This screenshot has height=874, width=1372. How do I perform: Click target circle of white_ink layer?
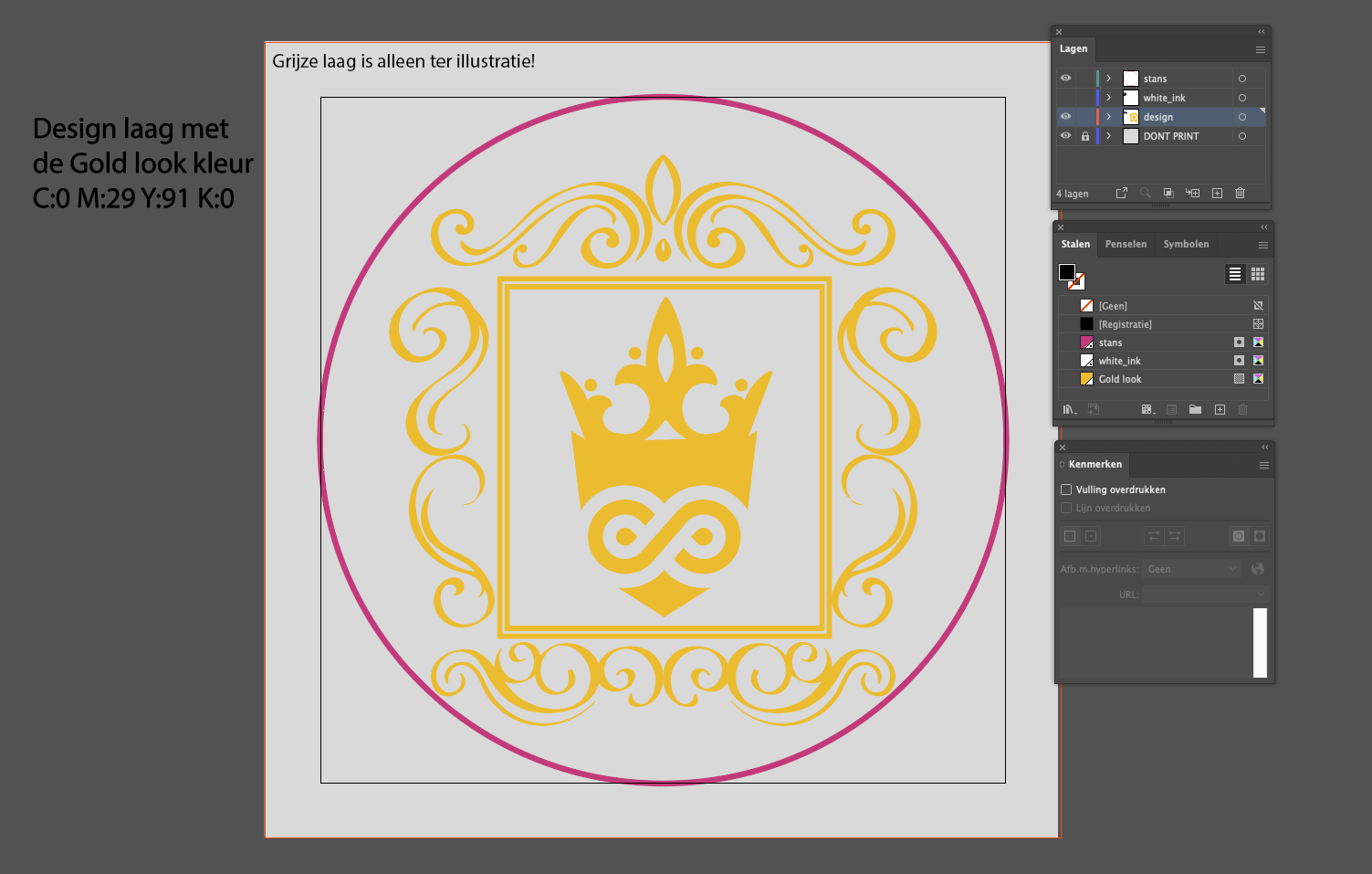[1241, 98]
